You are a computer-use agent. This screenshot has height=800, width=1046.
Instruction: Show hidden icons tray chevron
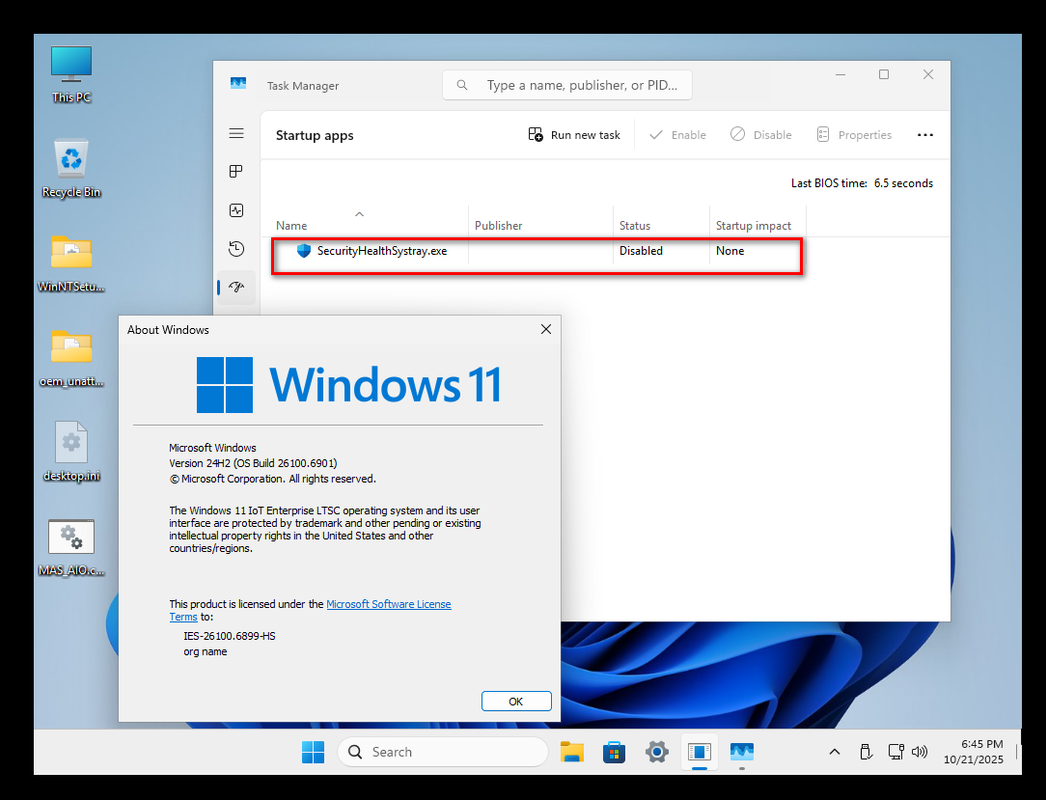point(834,752)
